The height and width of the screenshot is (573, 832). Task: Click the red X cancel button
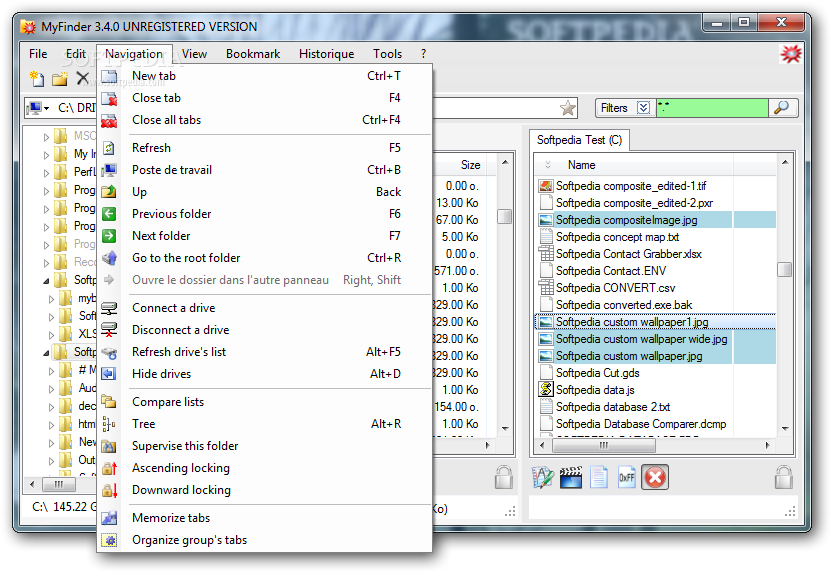tap(655, 477)
